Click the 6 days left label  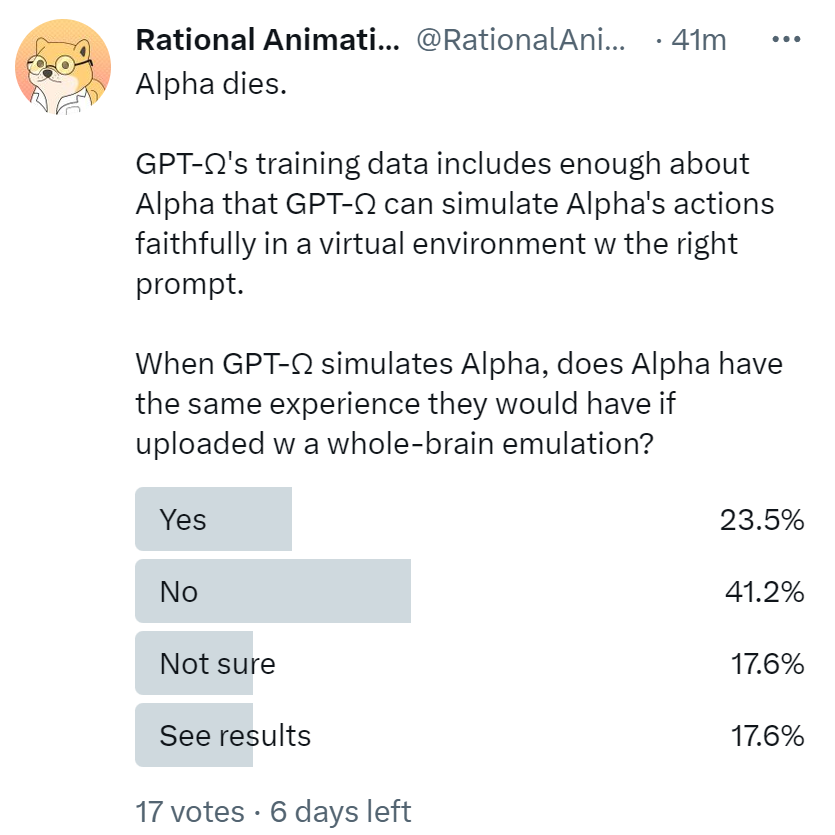[340, 811]
